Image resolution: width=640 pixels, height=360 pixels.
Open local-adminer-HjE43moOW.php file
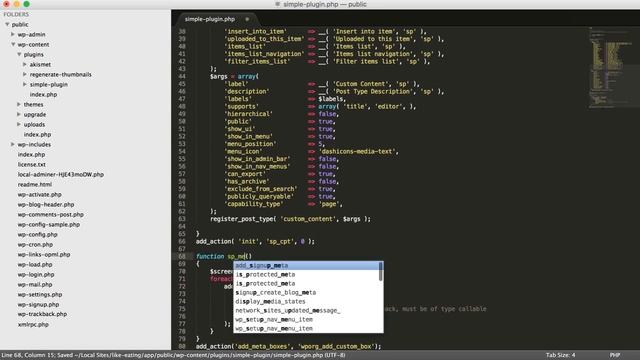[x=61, y=174]
